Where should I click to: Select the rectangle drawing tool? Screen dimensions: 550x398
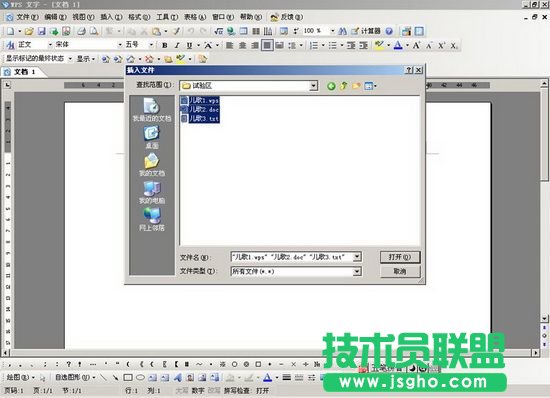[x=128, y=377]
